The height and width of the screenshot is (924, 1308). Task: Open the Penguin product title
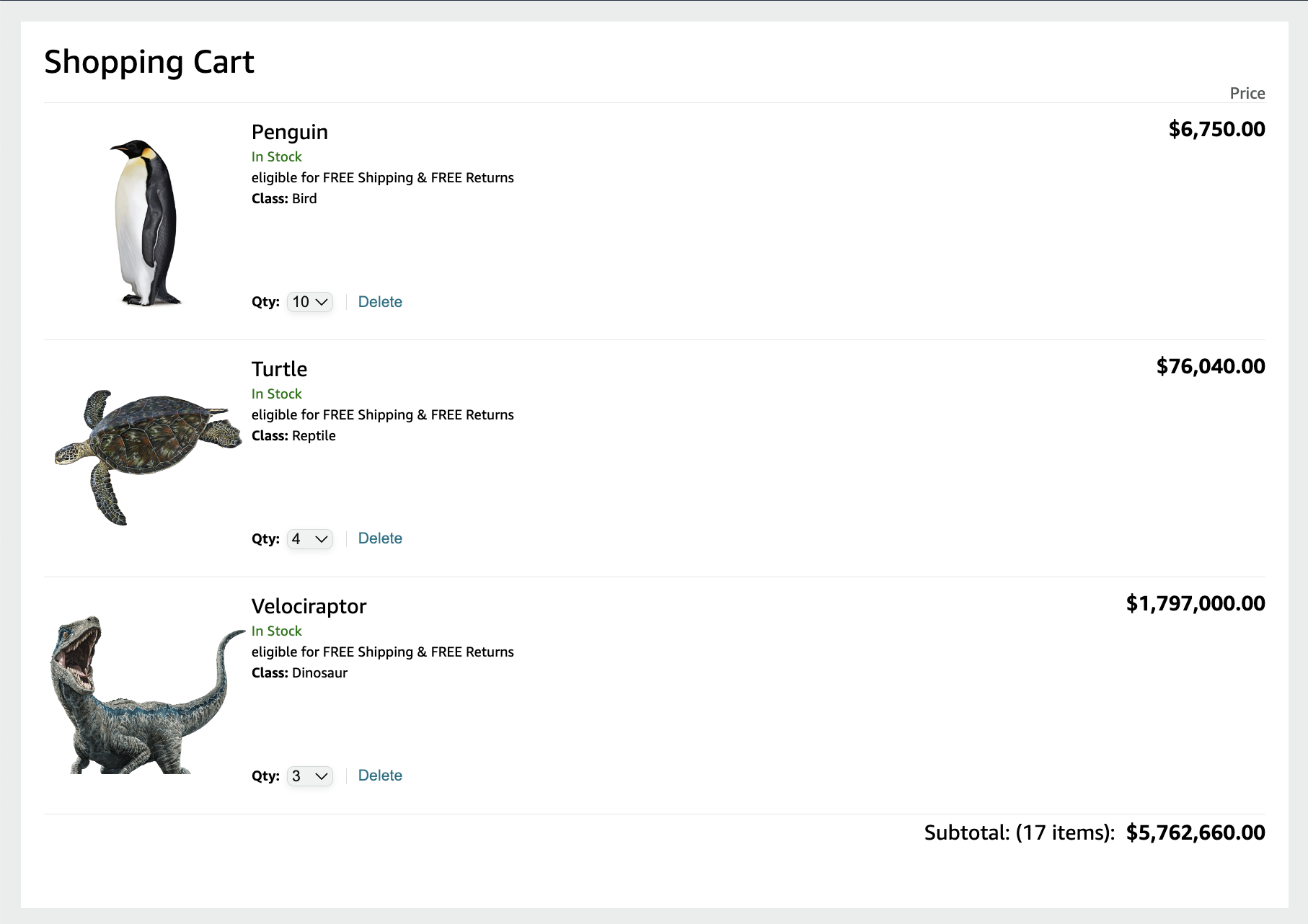[x=289, y=132]
